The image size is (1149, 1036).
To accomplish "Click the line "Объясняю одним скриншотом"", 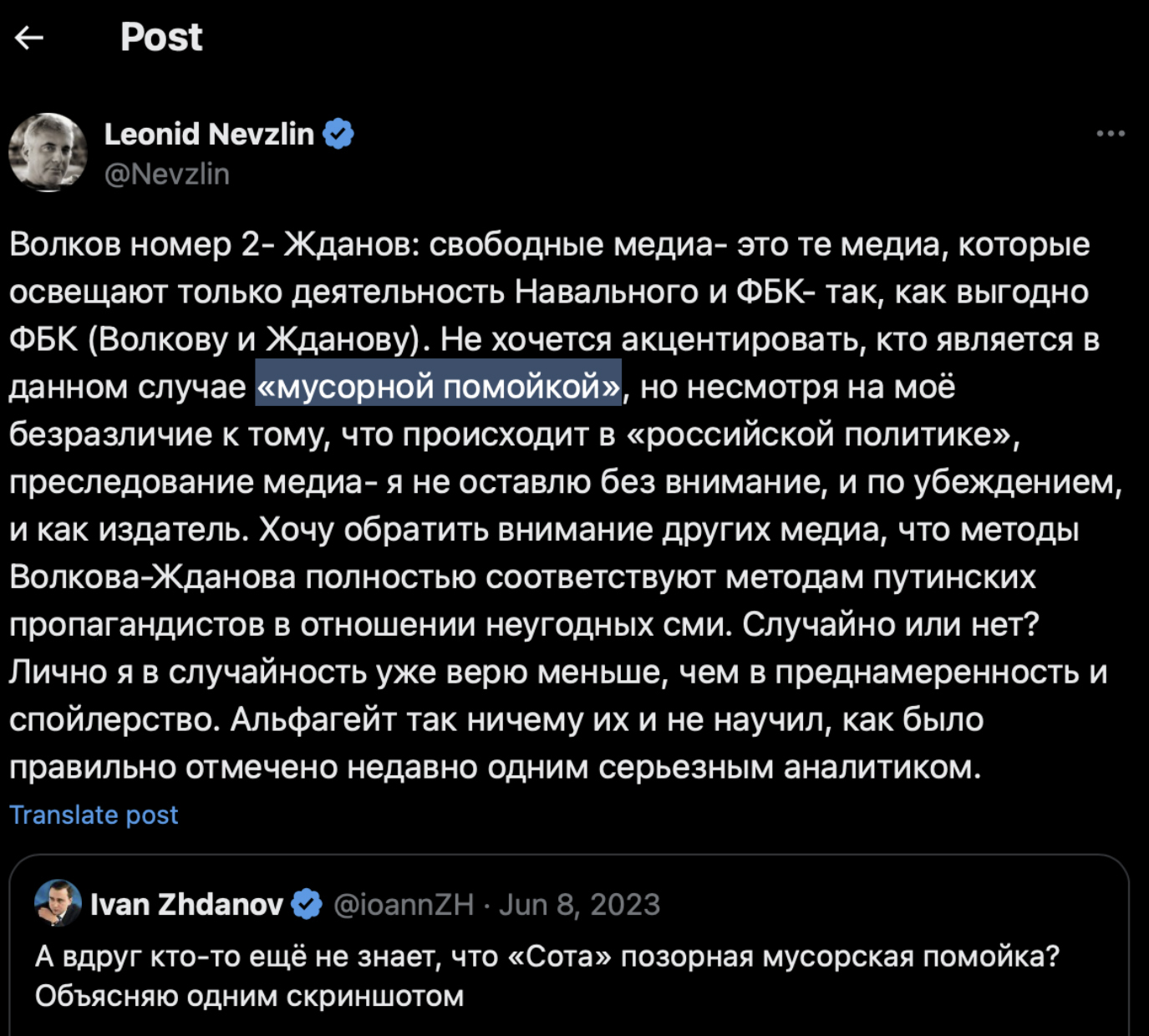I will pyautogui.click(x=249, y=996).
